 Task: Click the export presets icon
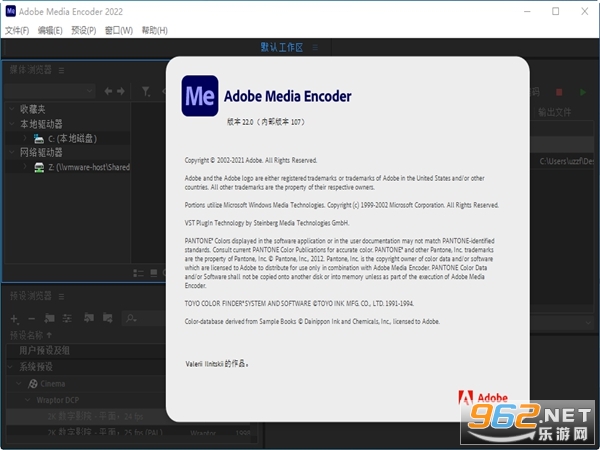tap(108, 318)
